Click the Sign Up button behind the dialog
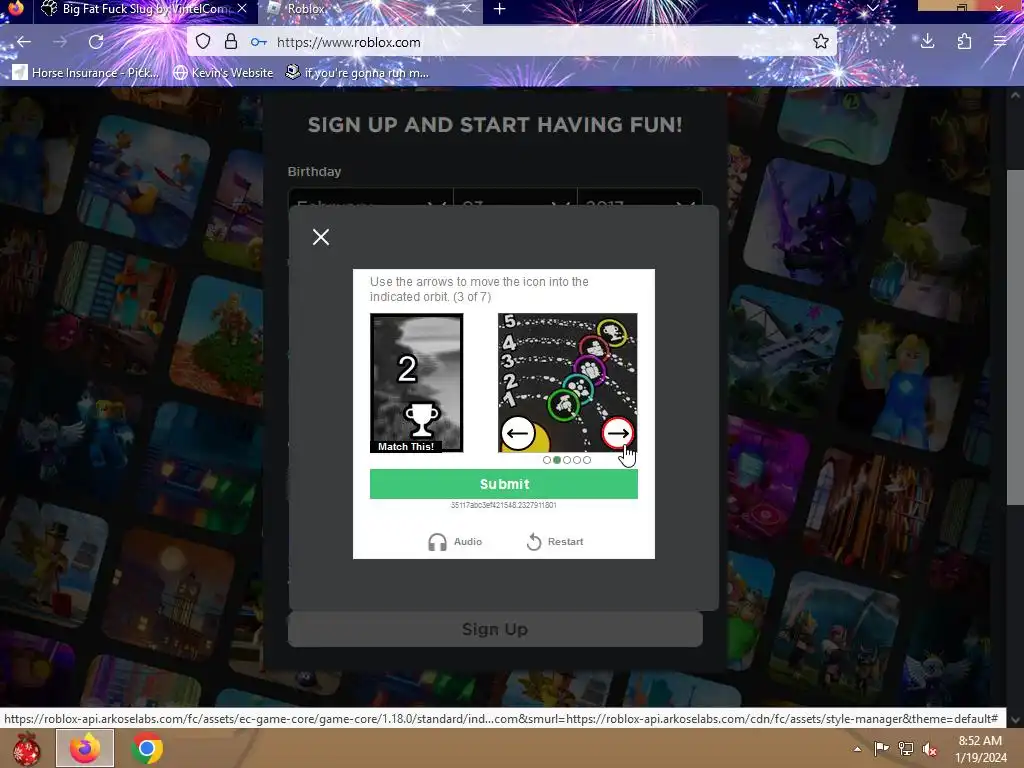The image size is (1024, 768). [495, 629]
